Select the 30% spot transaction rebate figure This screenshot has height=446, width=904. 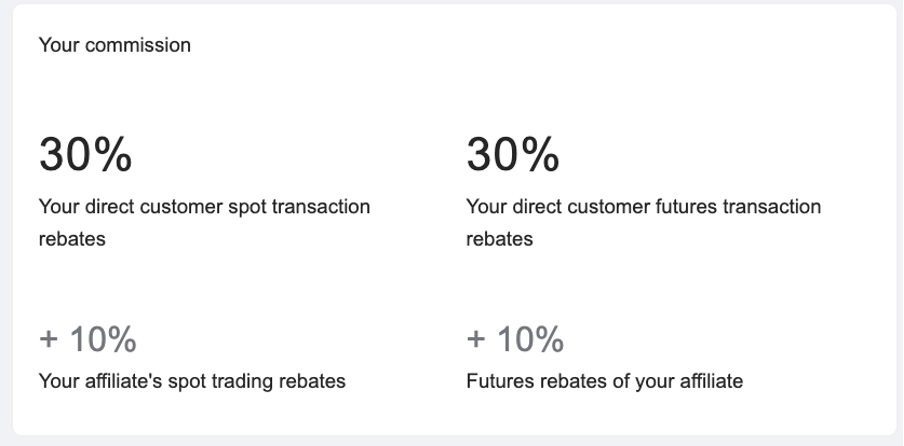85,154
